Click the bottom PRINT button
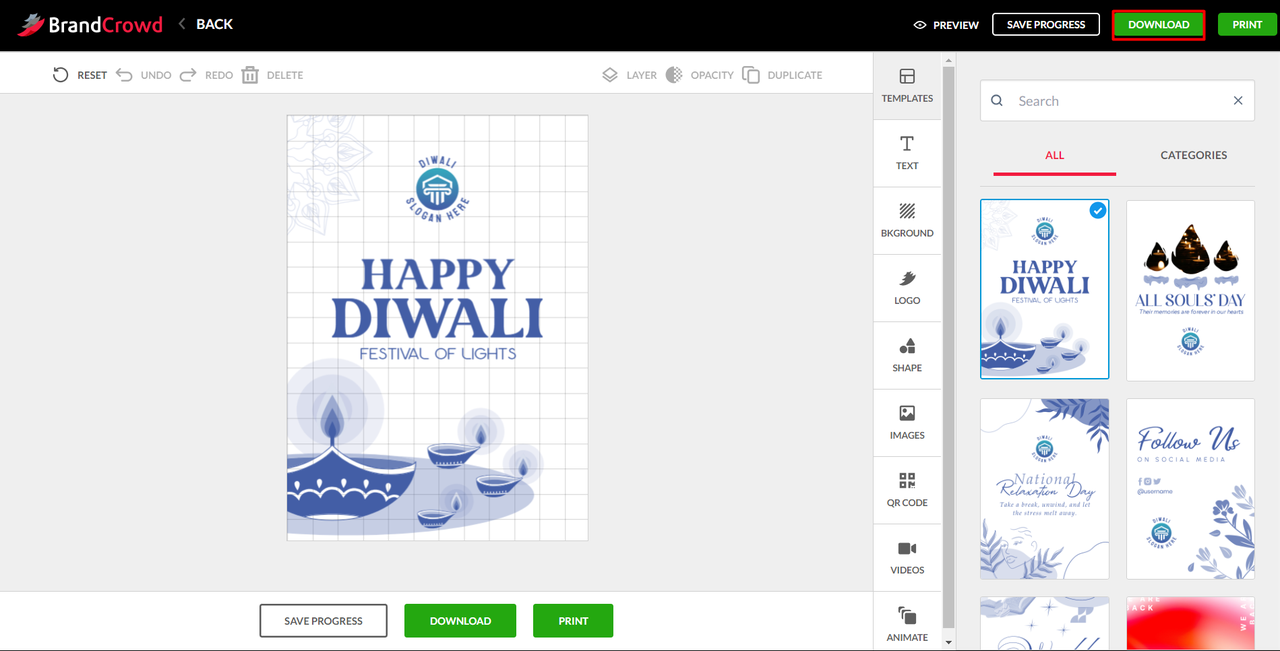 pos(573,621)
